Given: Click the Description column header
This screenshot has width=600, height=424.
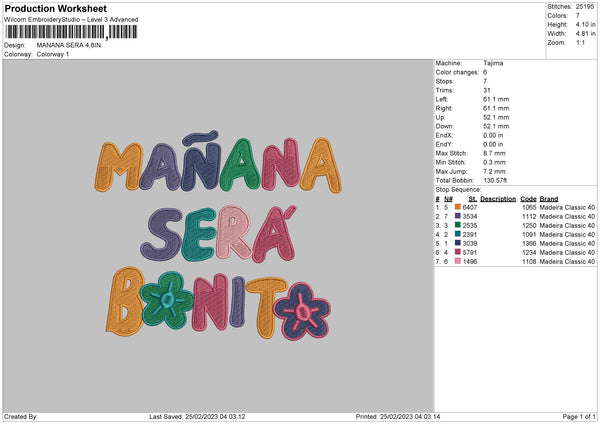Looking at the screenshot, I should click(x=497, y=198).
